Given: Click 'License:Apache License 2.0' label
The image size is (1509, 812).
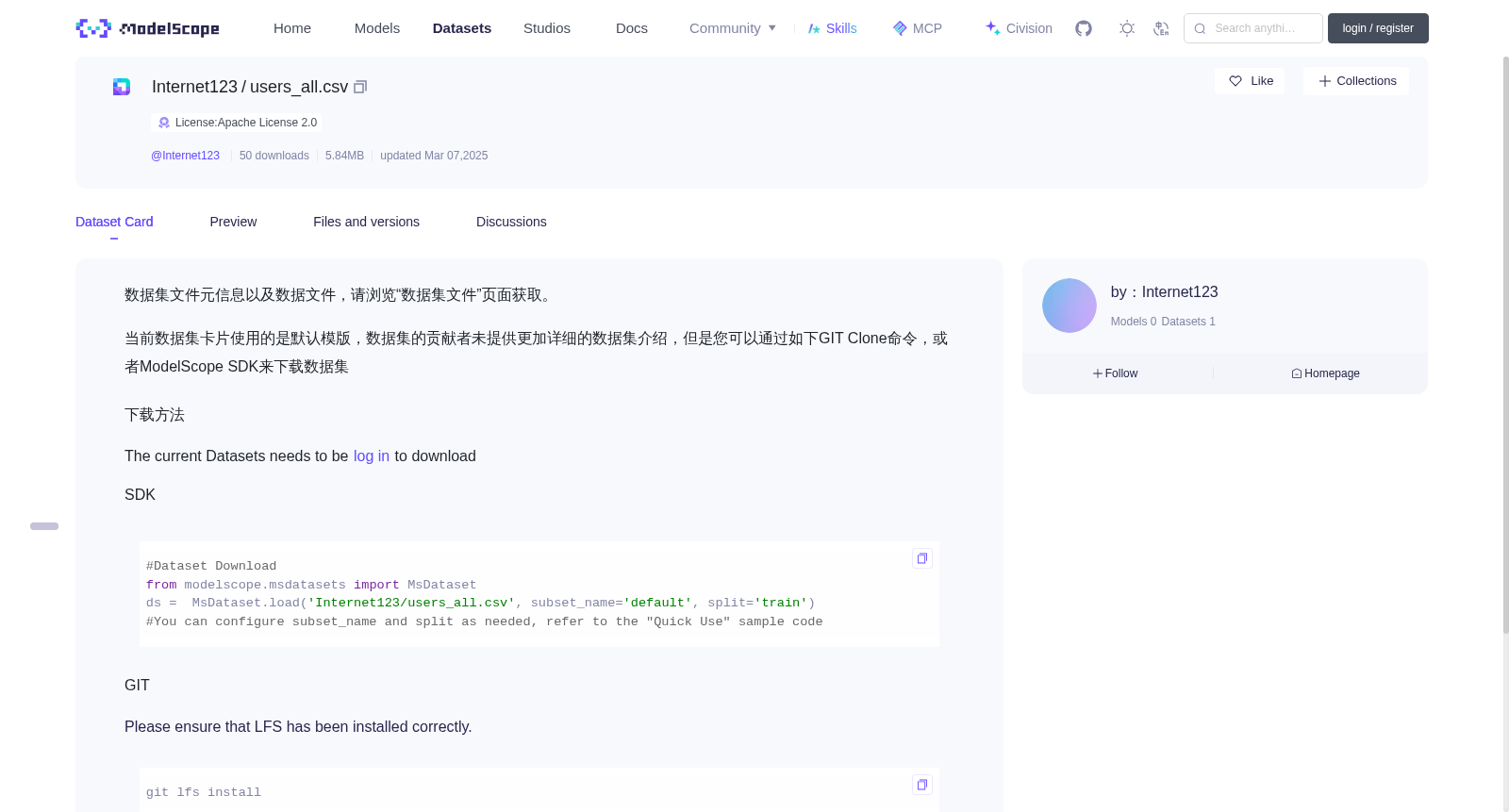Looking at the screenshot, I should pos(246,123).
